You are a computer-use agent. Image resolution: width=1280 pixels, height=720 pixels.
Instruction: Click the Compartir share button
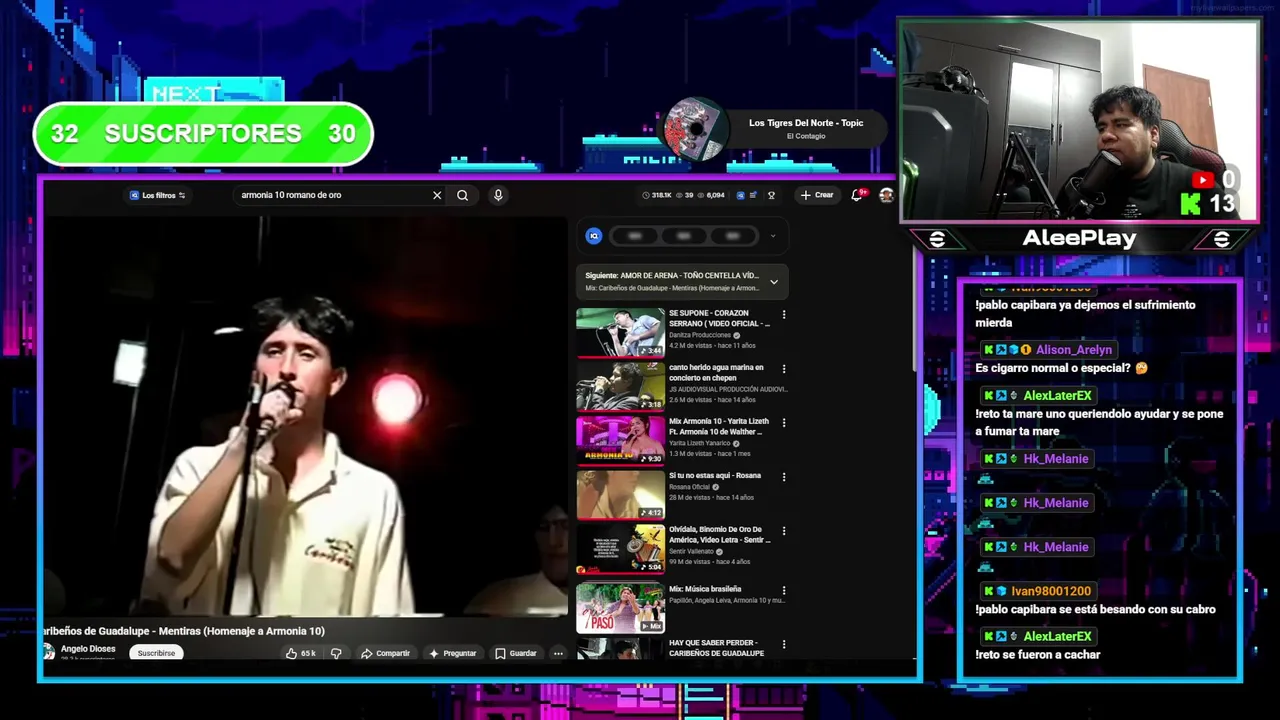click(x=386, y=653)
